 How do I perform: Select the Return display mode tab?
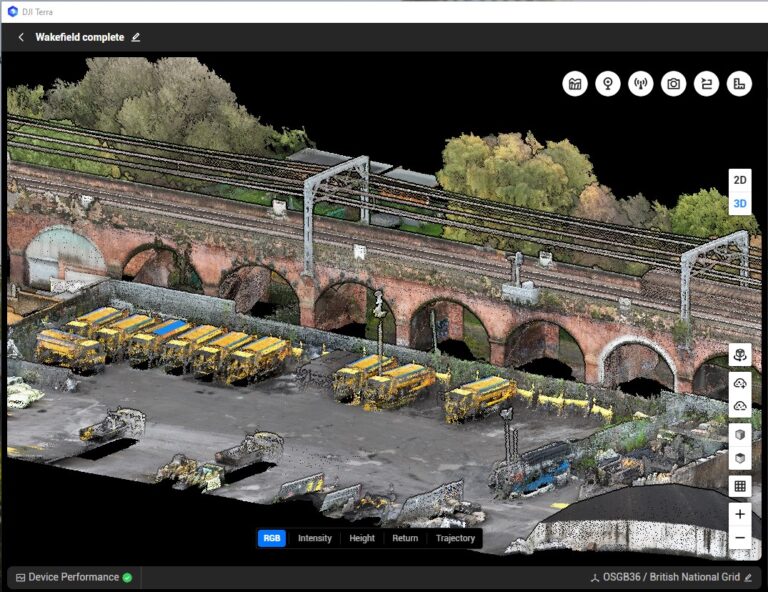tap(405, 538)
